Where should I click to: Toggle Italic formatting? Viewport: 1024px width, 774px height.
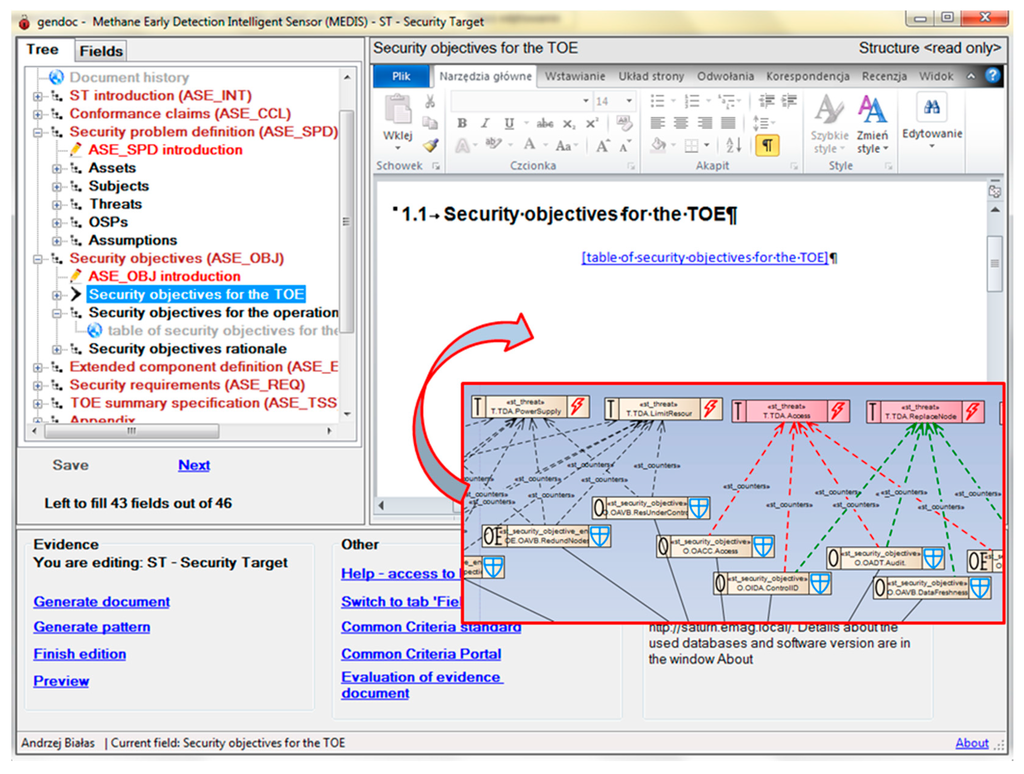pyautogui.click(x=485, y=123)
